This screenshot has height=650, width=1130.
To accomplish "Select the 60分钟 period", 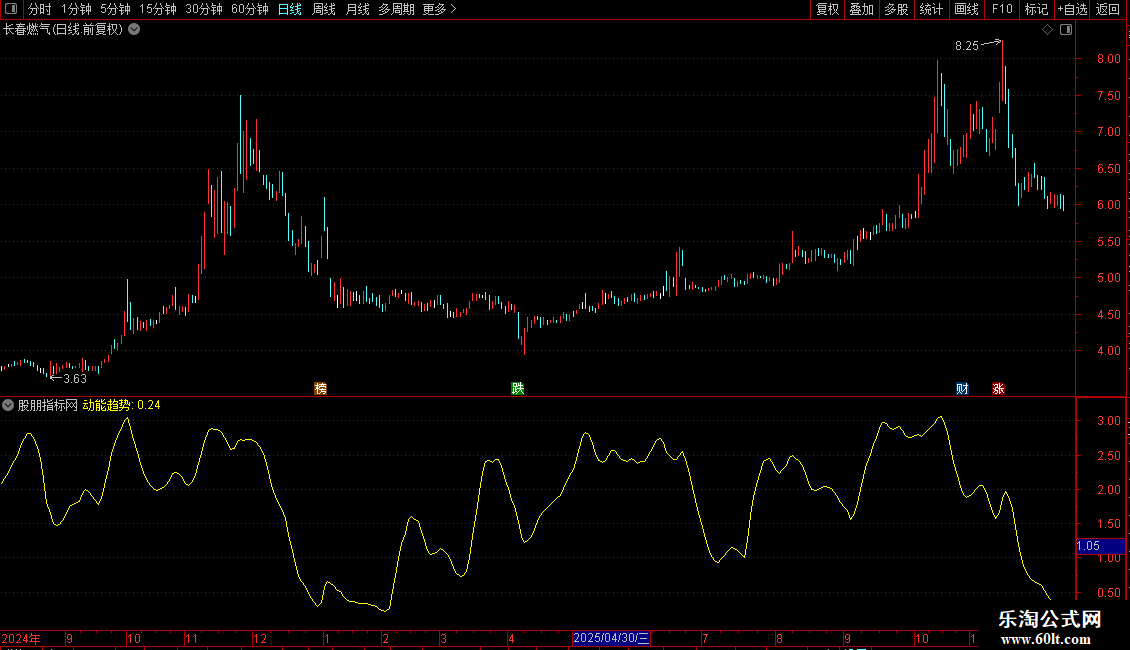I will tap(250, 9).
